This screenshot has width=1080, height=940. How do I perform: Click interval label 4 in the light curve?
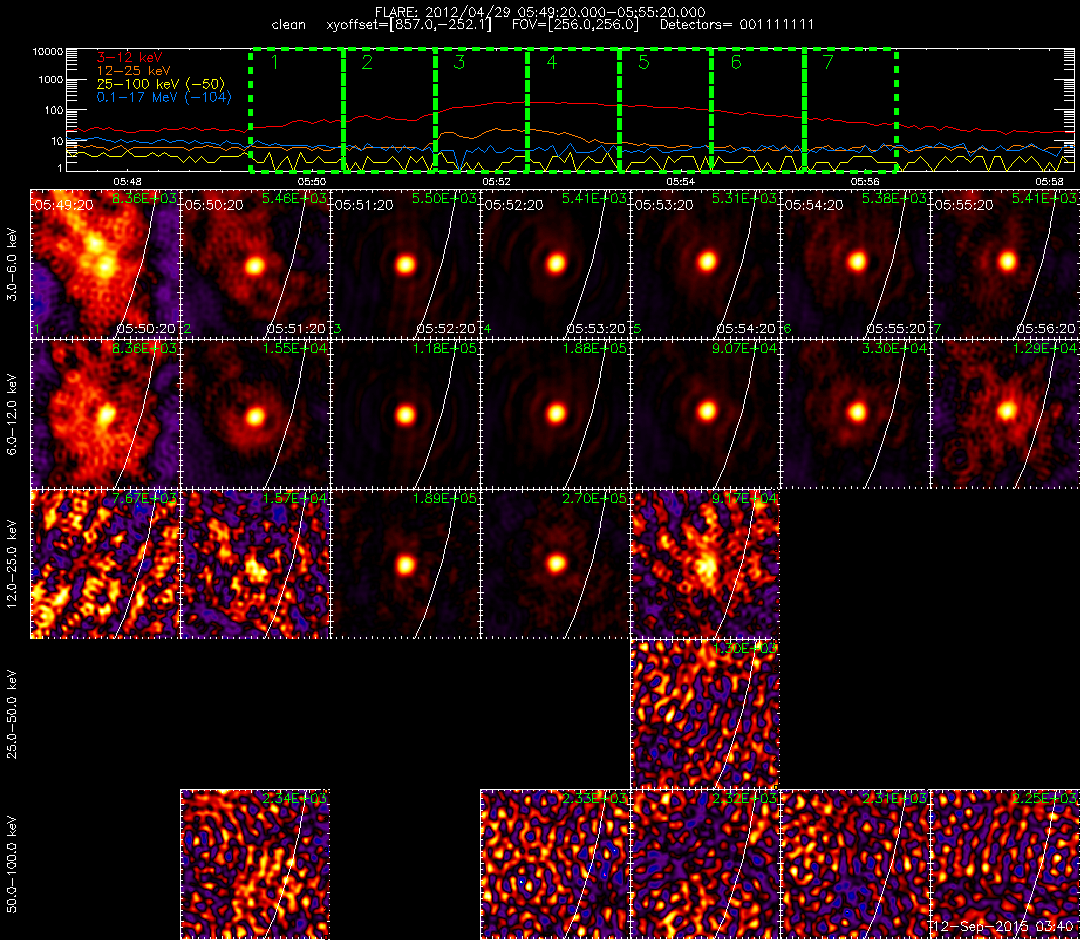pyautogui.click(x=552, y=62)
